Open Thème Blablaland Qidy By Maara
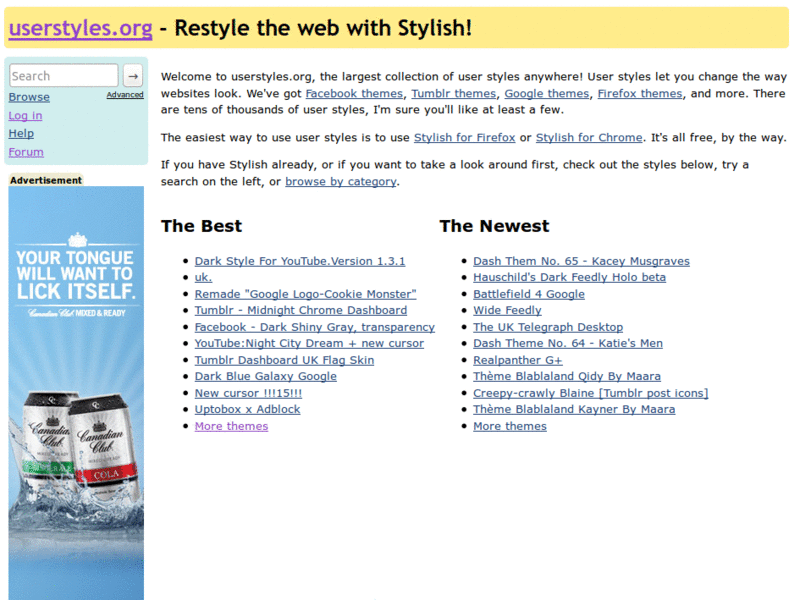This screenshot has height=600, width=800. pos(567,377)
